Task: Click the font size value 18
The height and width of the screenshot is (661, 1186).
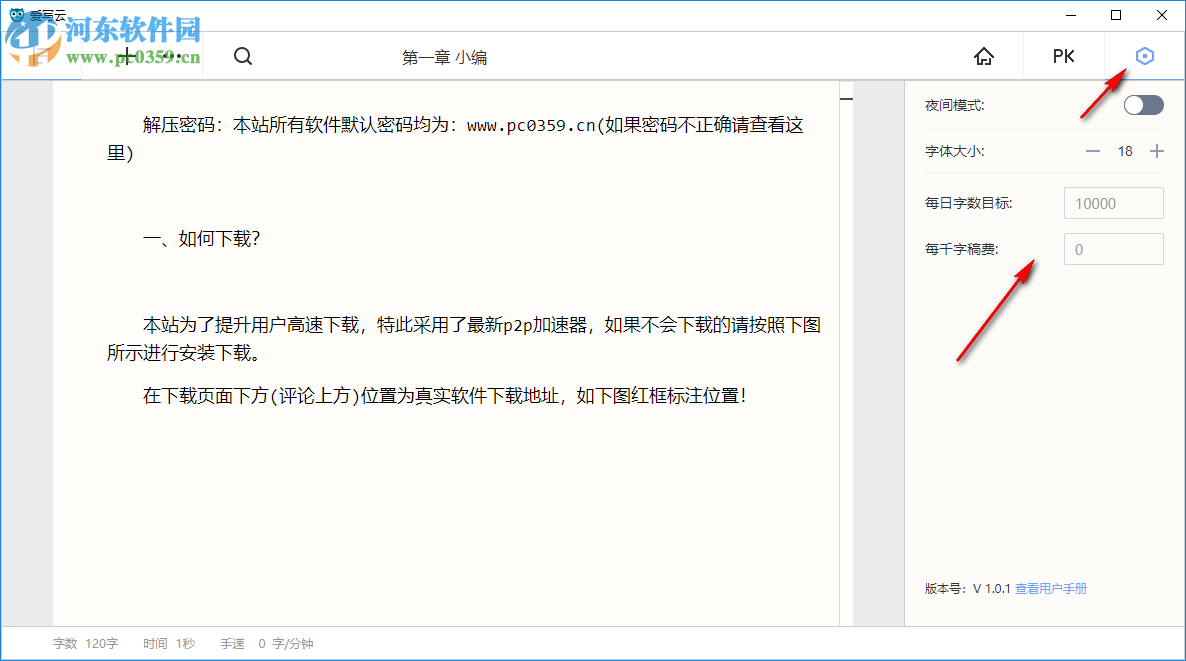Action: click(1125, 151)
